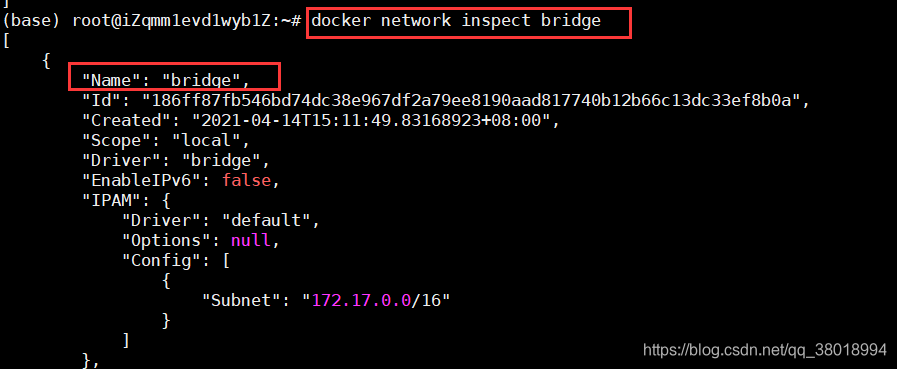
Task: Click the Created timestamp value
Action: pyautogui.click(x=371, y=121)
